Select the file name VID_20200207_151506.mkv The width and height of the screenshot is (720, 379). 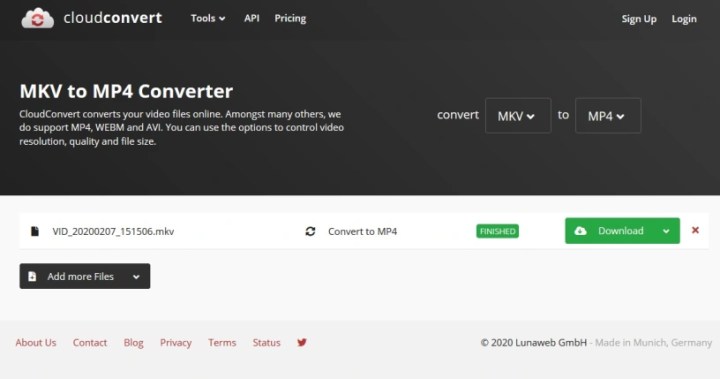(x=113, y=232)
